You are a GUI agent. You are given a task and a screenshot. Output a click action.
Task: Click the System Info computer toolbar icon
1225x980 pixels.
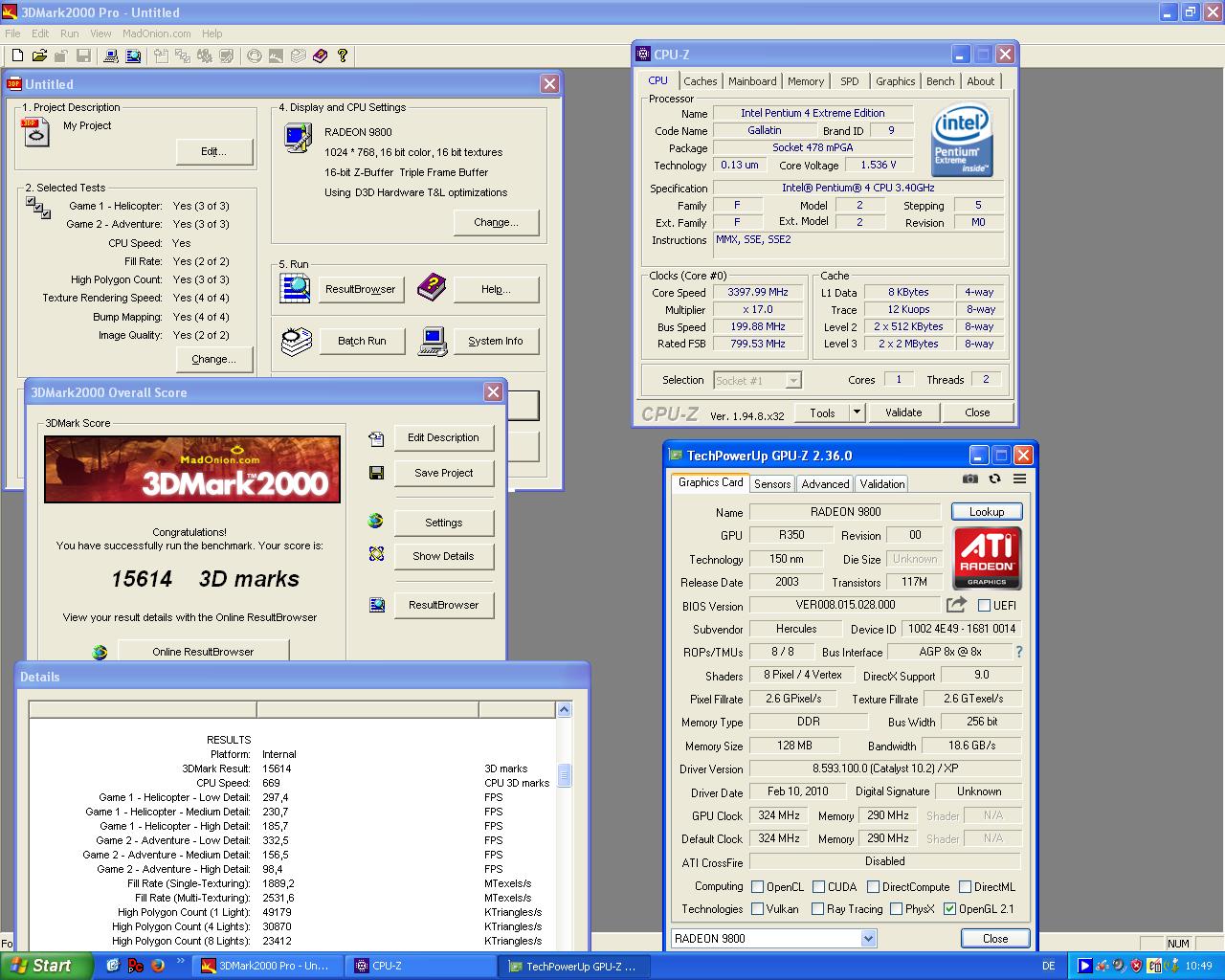111,56
